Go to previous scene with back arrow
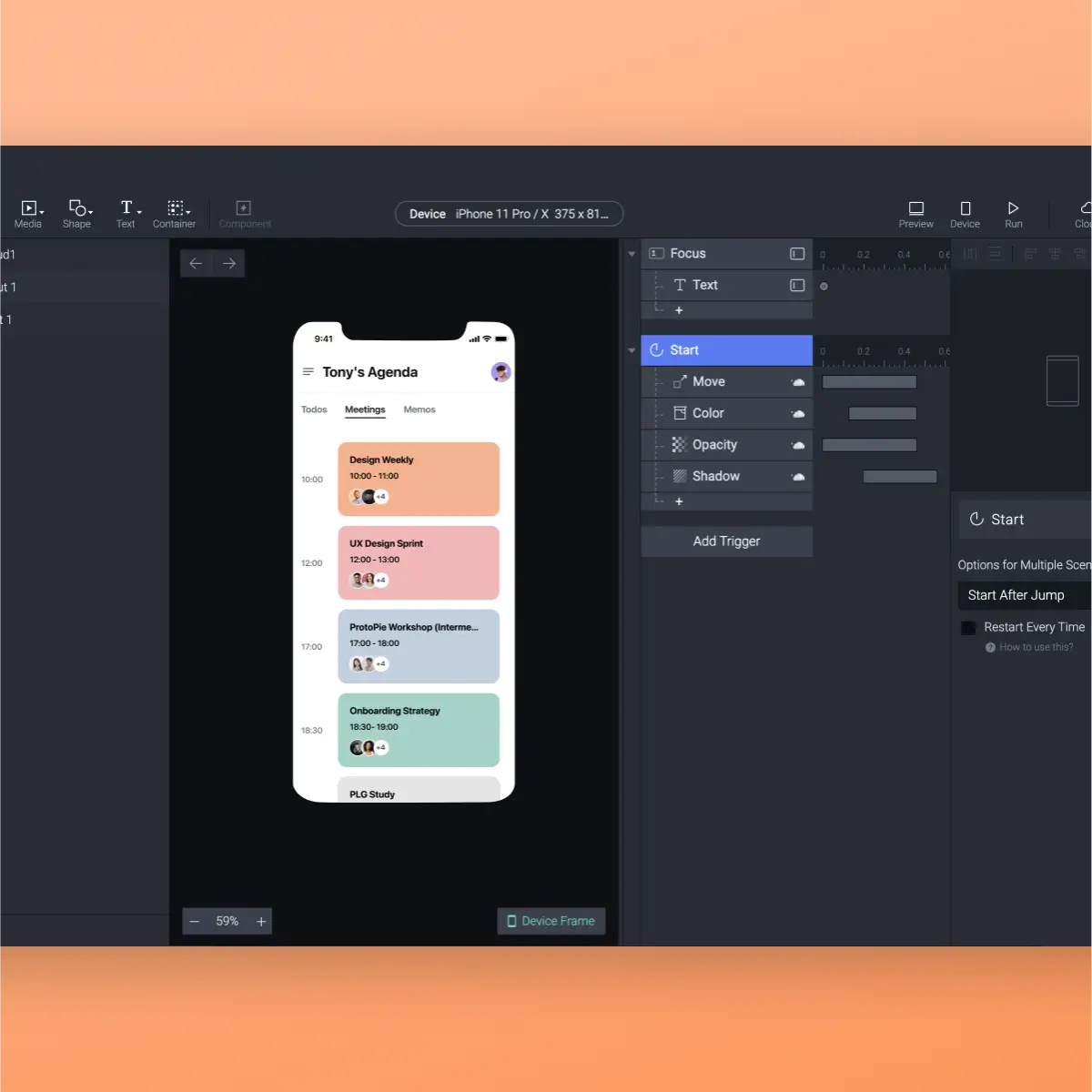Viewport: 1092px width, 1092px height. pyautogui.click(x=196, y=263)
